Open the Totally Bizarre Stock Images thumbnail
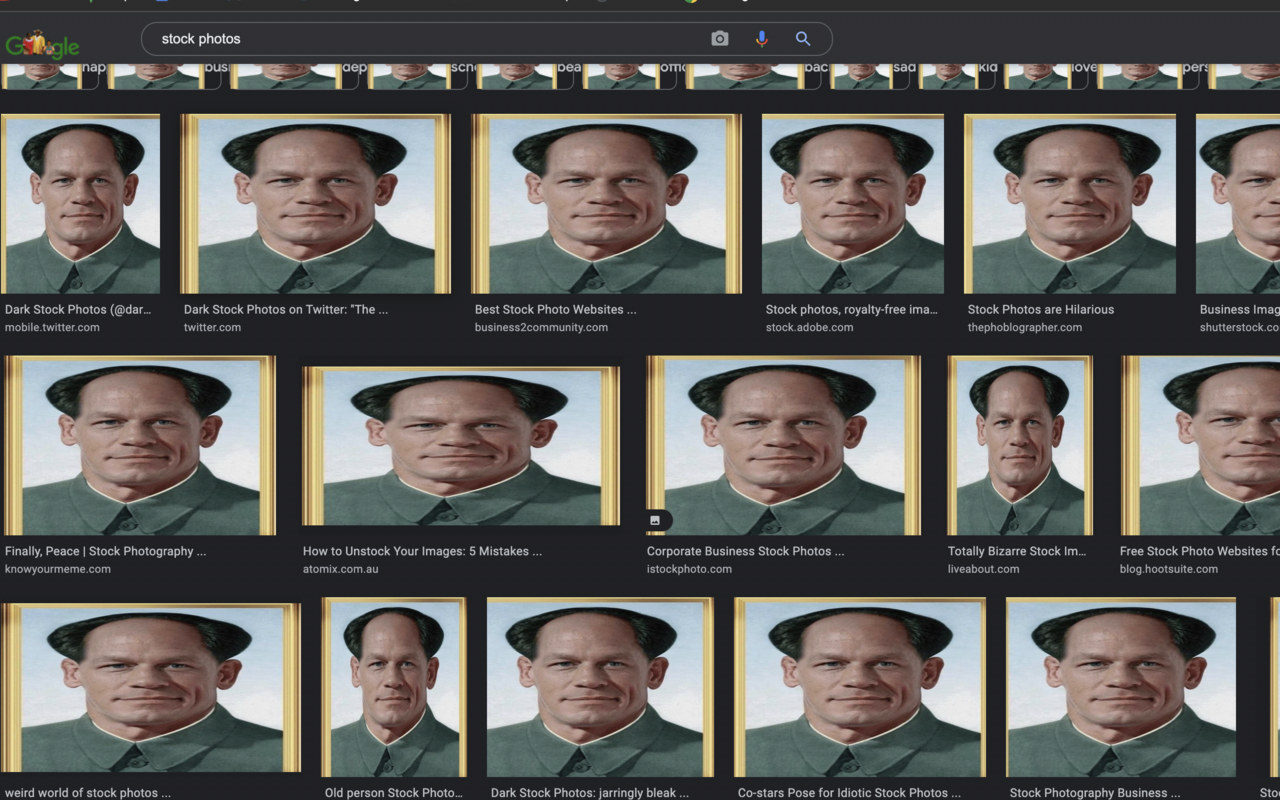Viewport: 1280px width, 800px height. (x=1019, y=446)
